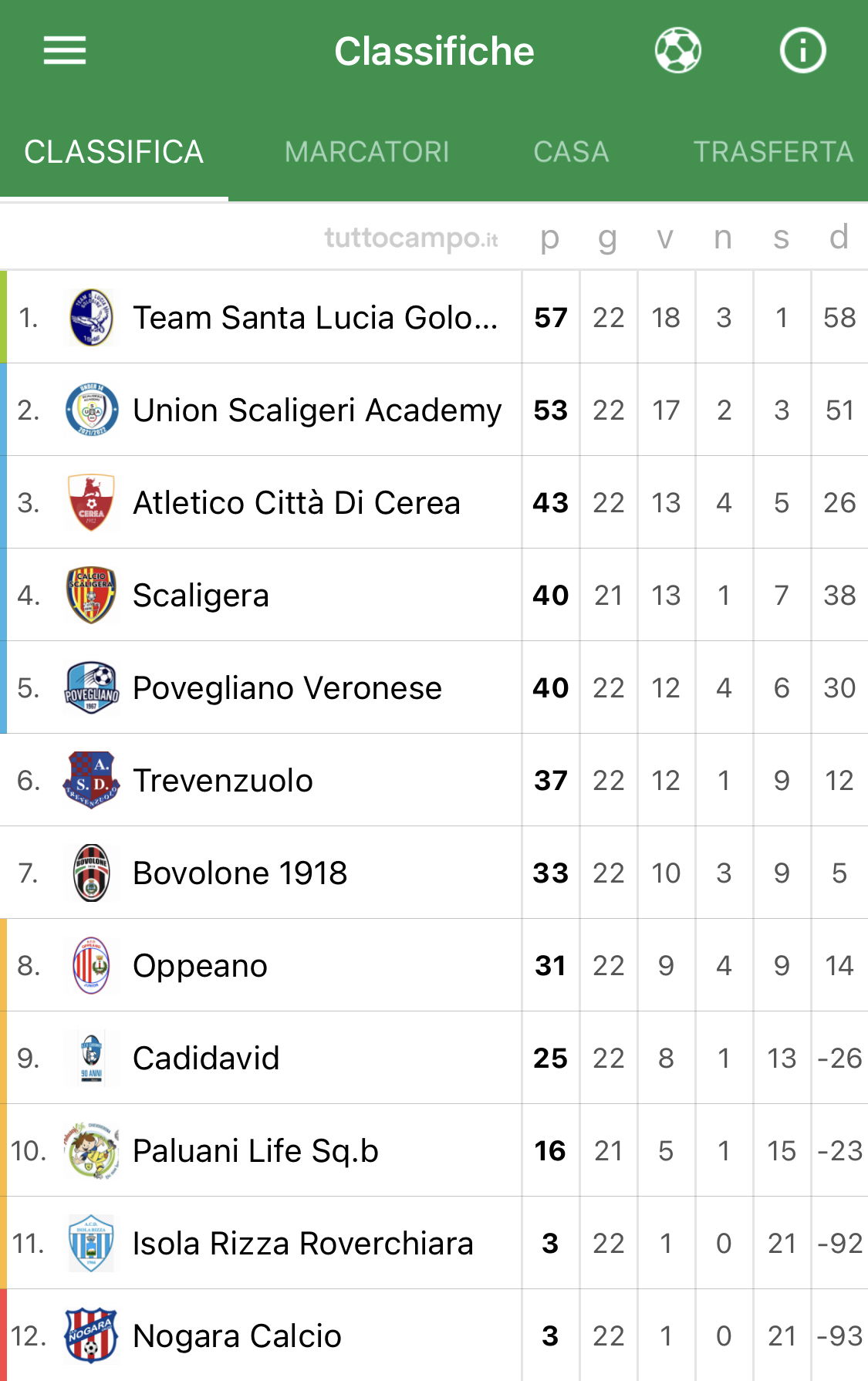The width and height of the screenshot is (868, 1381).
Task: Tap the tuttocampo.it watermark link
Action: [411, 238]
